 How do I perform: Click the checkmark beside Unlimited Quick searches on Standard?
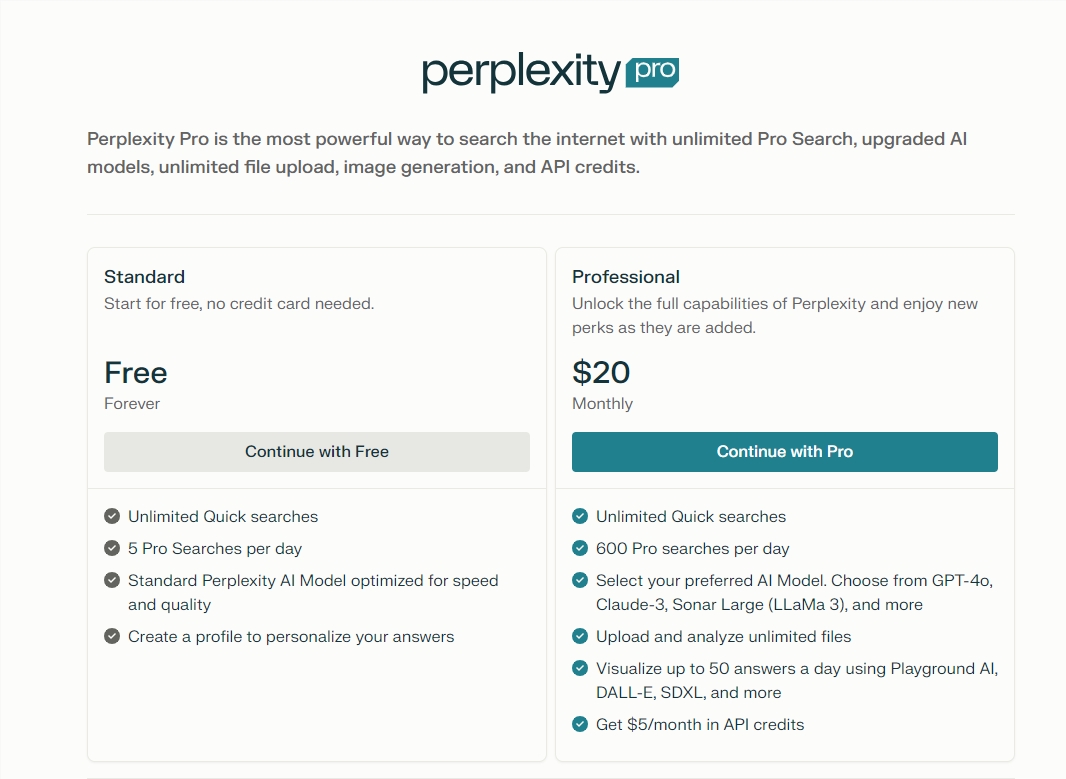112,516
